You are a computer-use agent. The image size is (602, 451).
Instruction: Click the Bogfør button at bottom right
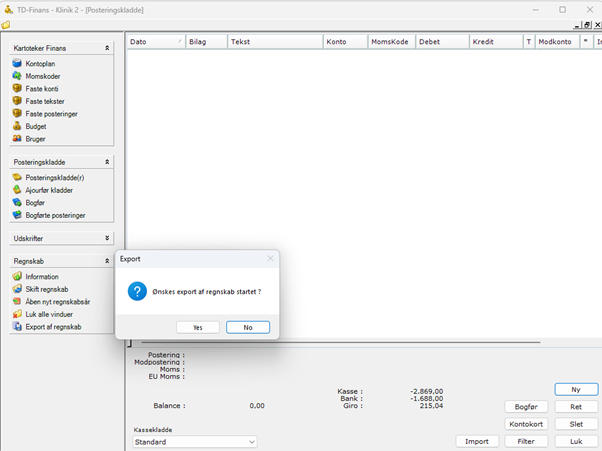click(526, 407)
